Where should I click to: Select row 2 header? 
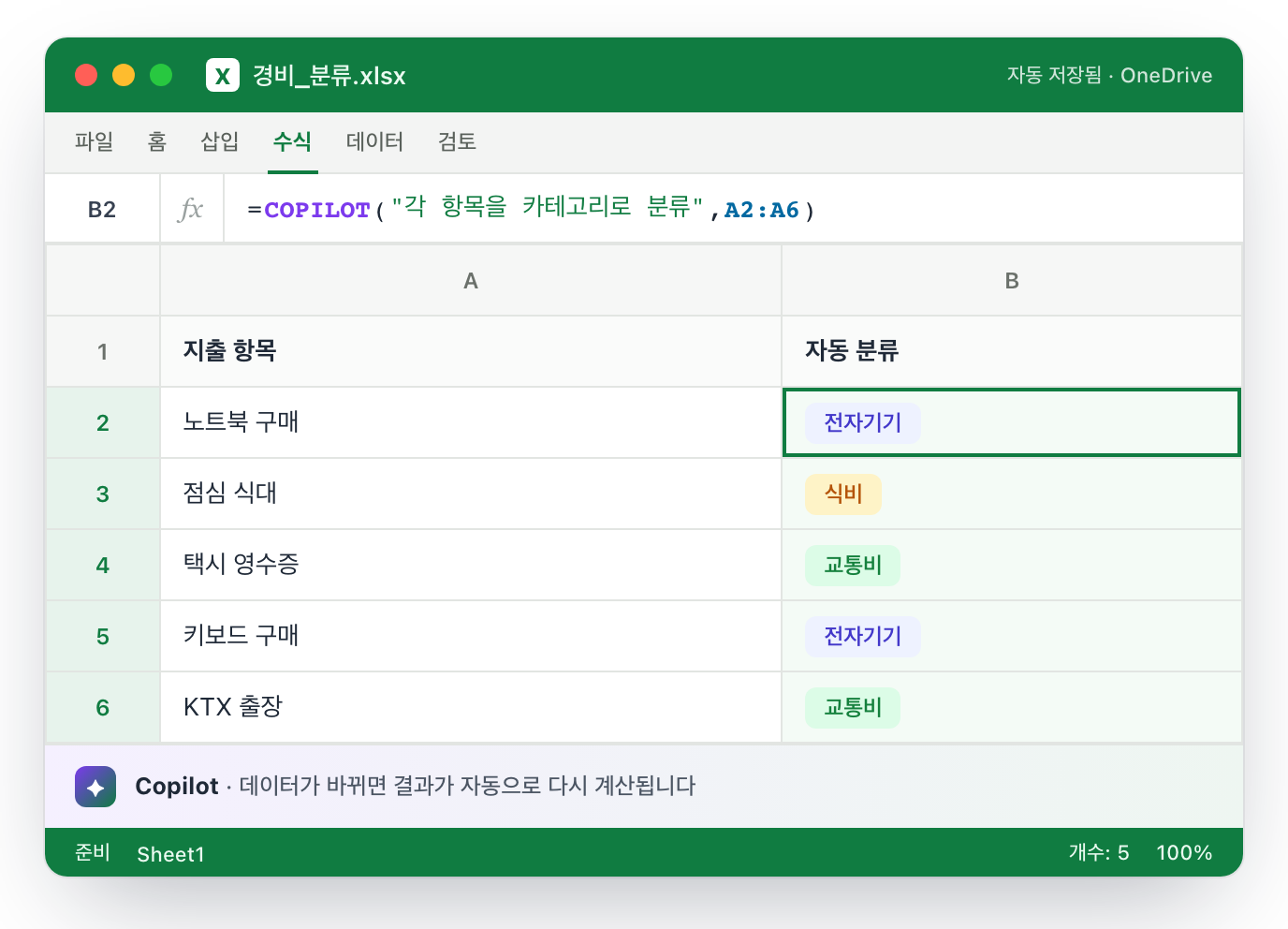click(103, 422)
